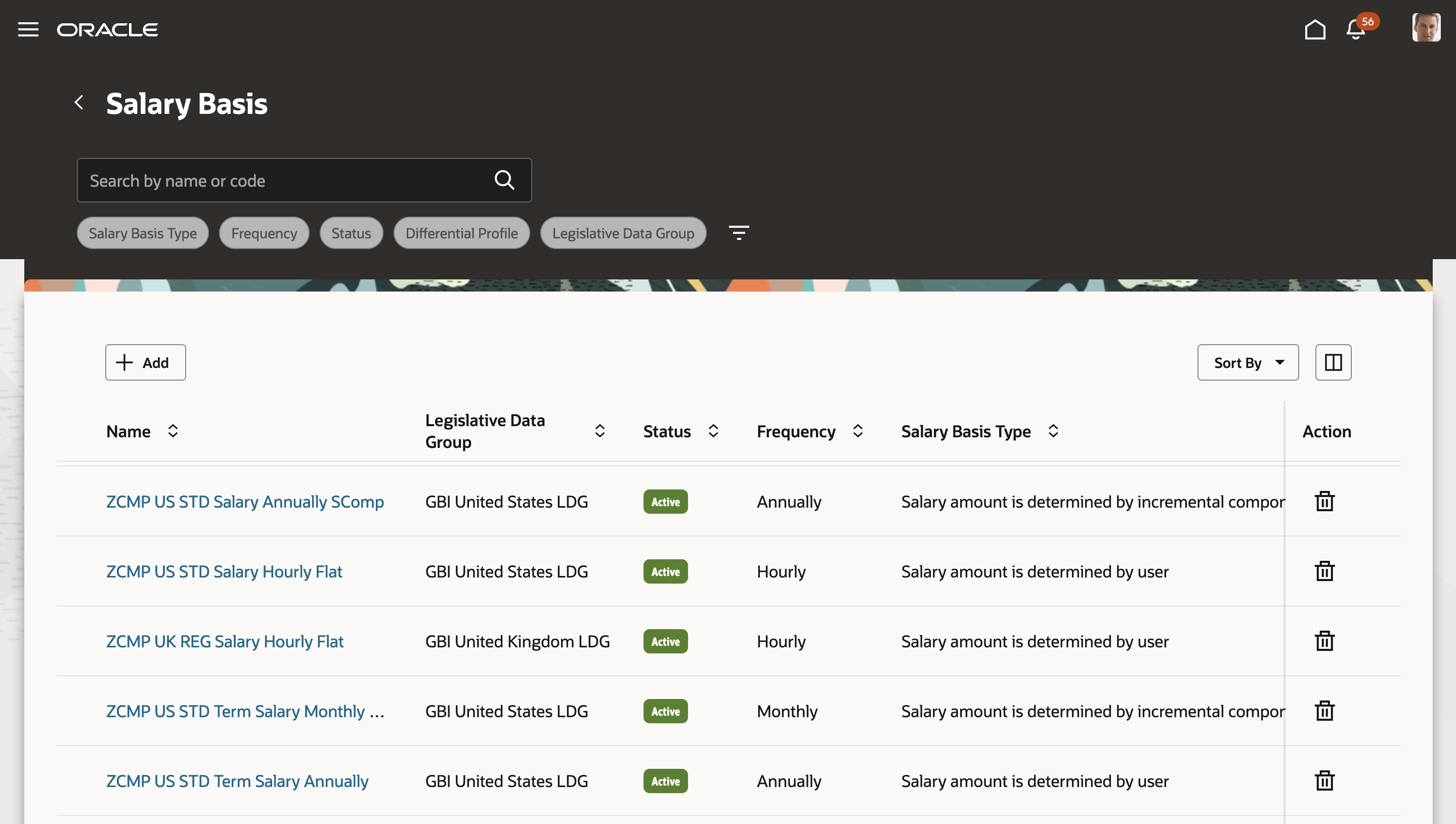Screen dimensions: 1456x824
Task: Show all filters icon
Action: 739,233
